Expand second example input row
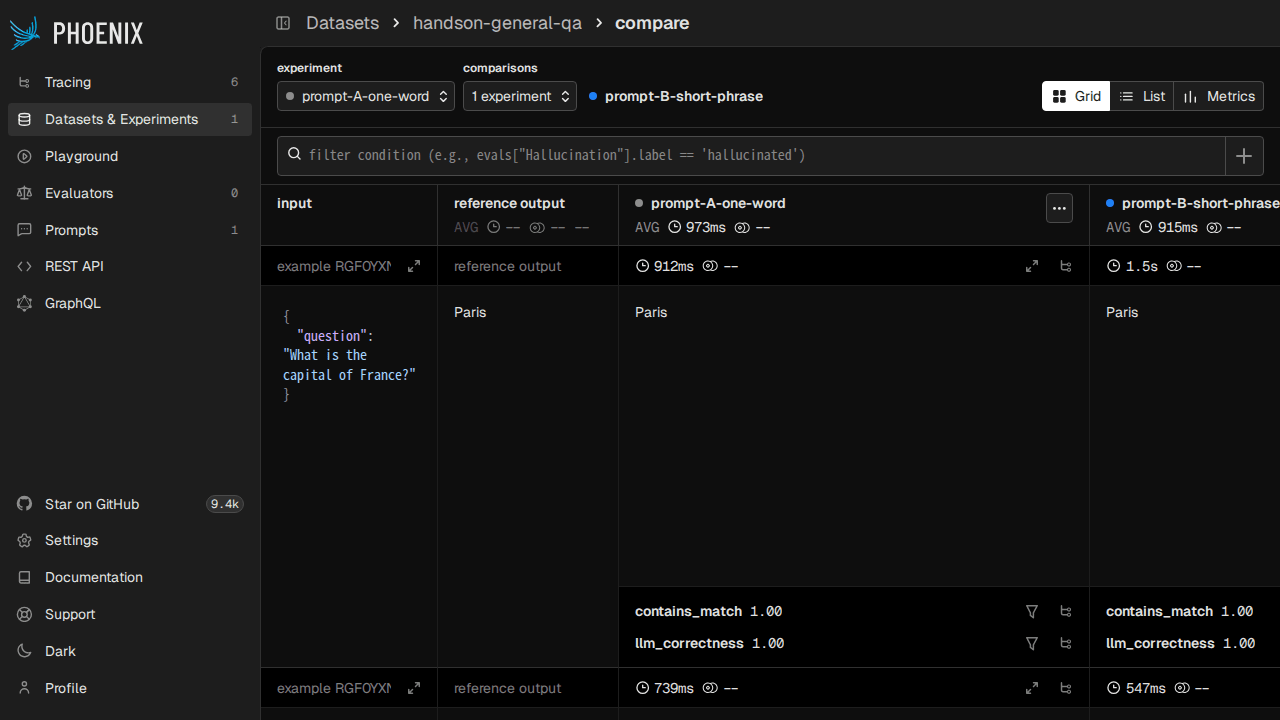This screenshot has height=720, width=1280. coord(414,689)
